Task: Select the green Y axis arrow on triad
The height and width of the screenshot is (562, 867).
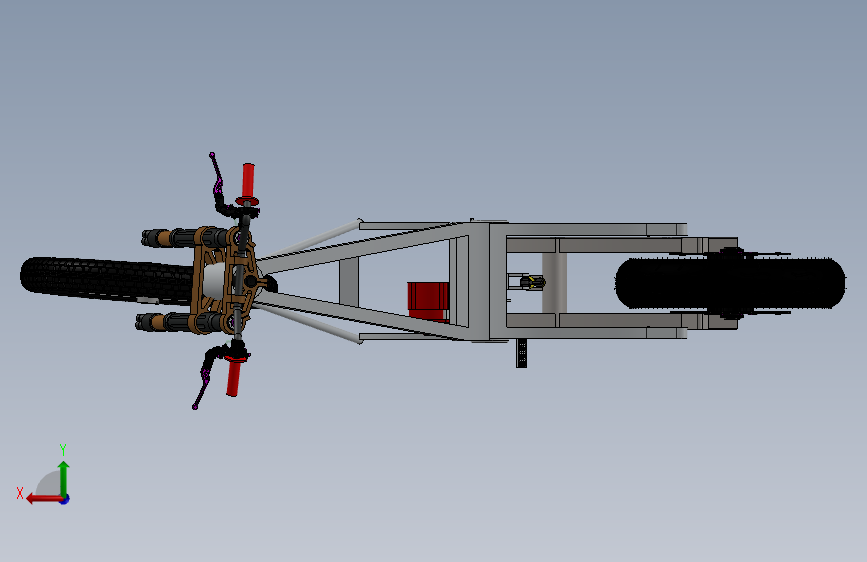Action: [x=64, y=479]
